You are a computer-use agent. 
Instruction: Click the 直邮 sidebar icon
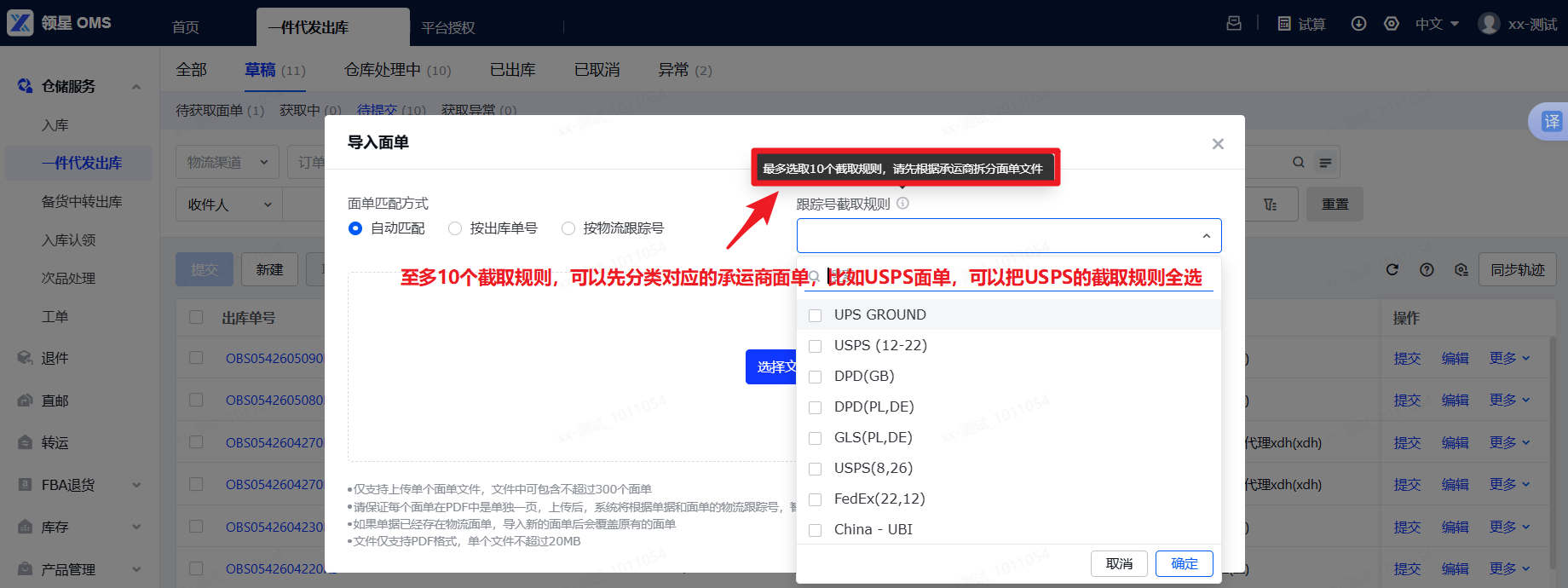tap(26, 401)
